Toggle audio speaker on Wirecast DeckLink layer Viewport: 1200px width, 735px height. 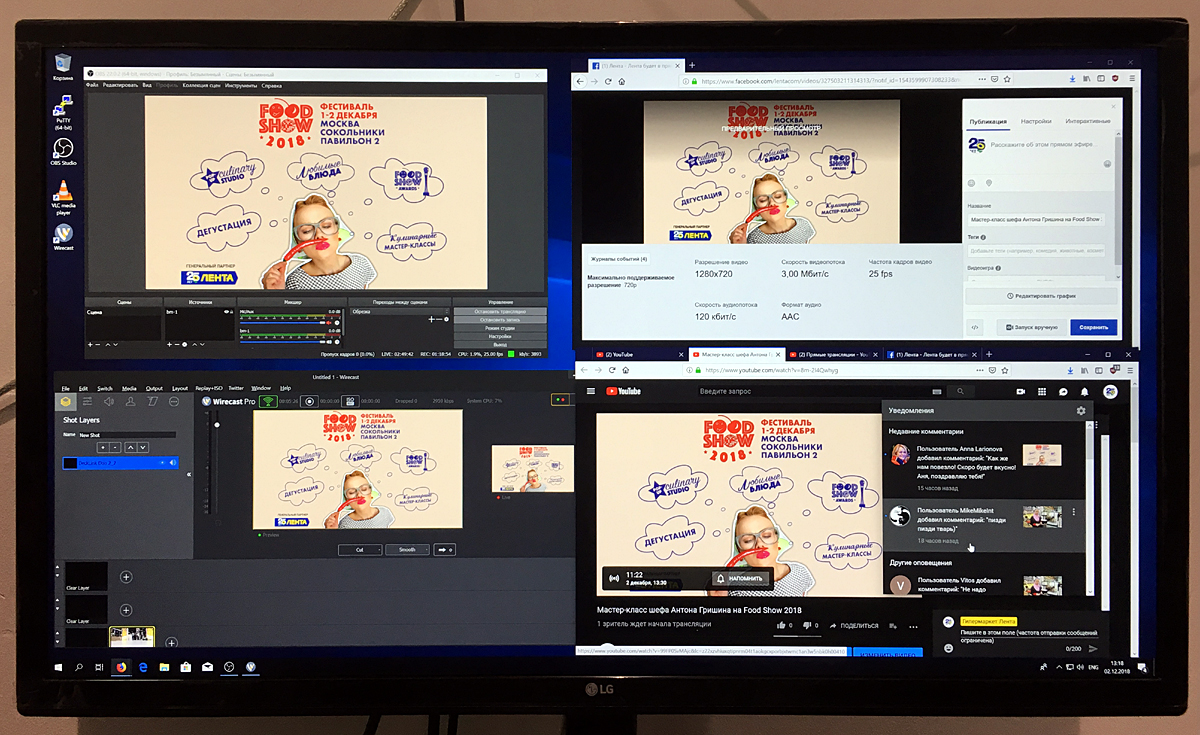click(x=172, y=463)
